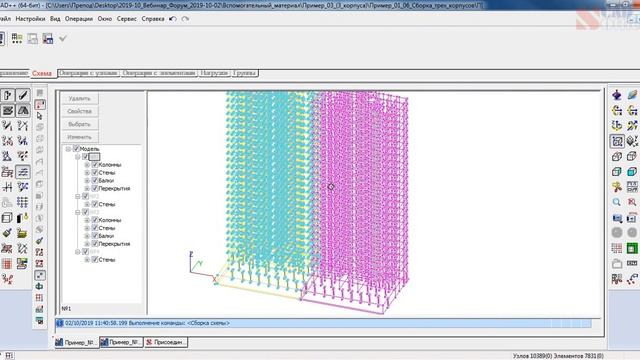The image size is (640, 360).
Task: Click the blue node-grid icon in left palette
Action: pyautogui.click(x=22, y=202)
